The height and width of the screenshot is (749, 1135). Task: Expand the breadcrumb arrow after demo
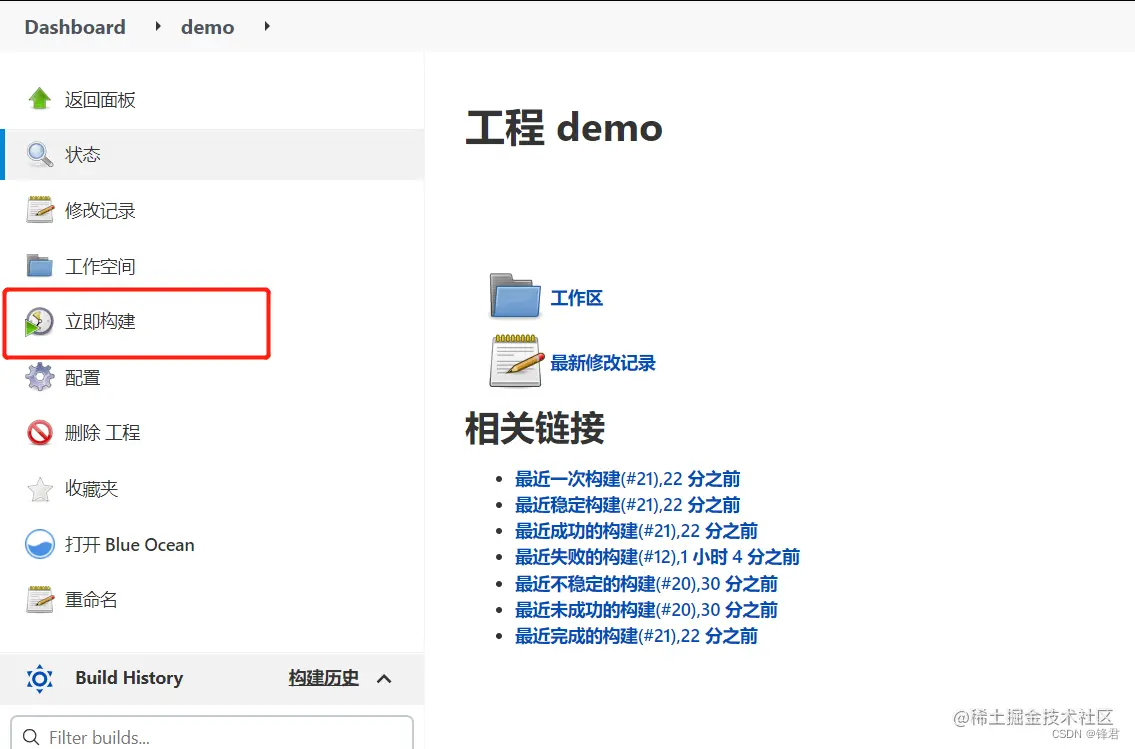[x=267, y=27]
